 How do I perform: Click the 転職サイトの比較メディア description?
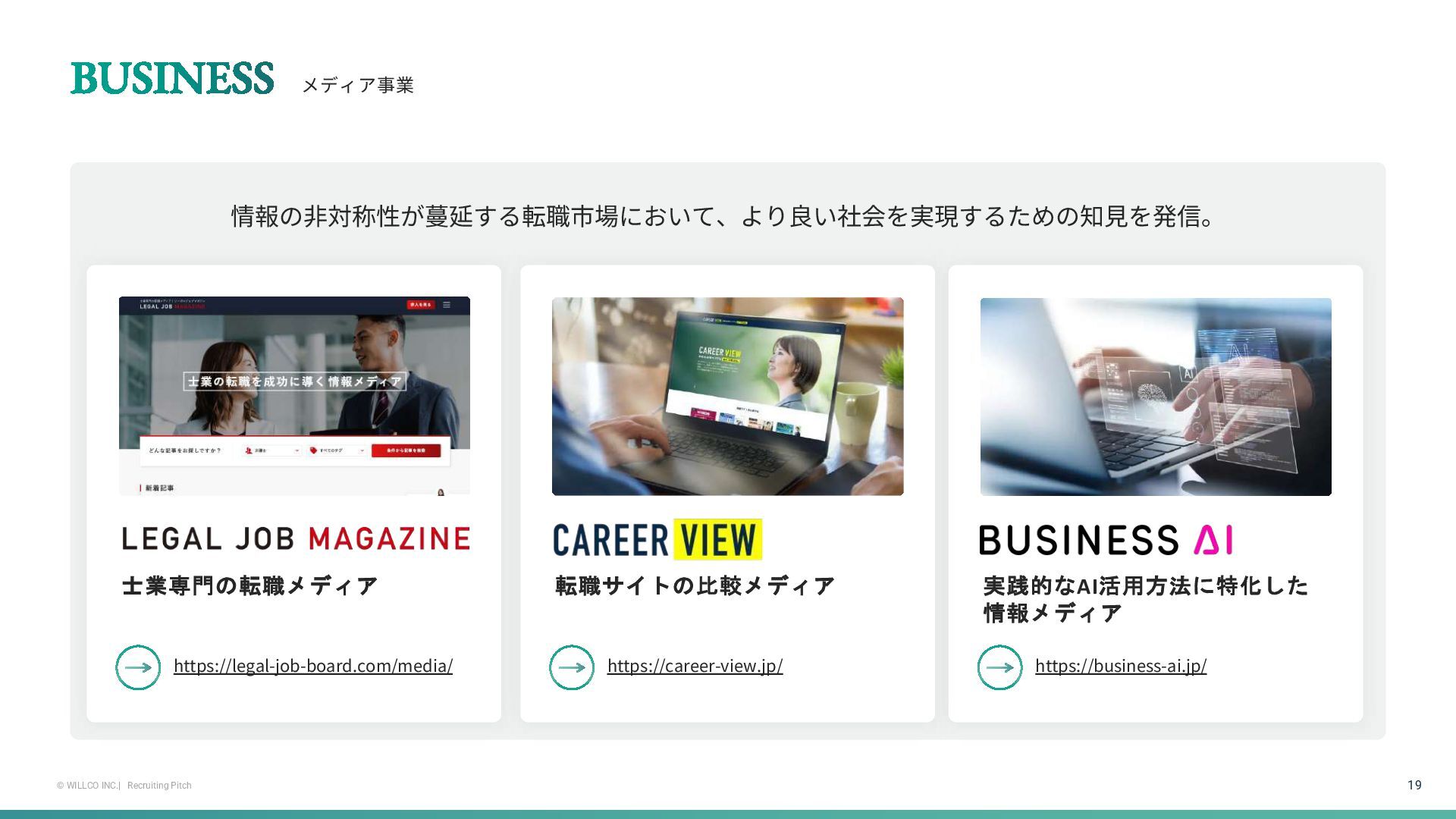695,585
